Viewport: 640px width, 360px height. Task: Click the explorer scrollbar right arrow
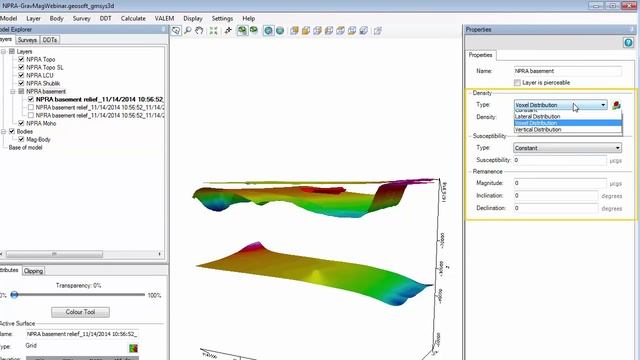160,254
